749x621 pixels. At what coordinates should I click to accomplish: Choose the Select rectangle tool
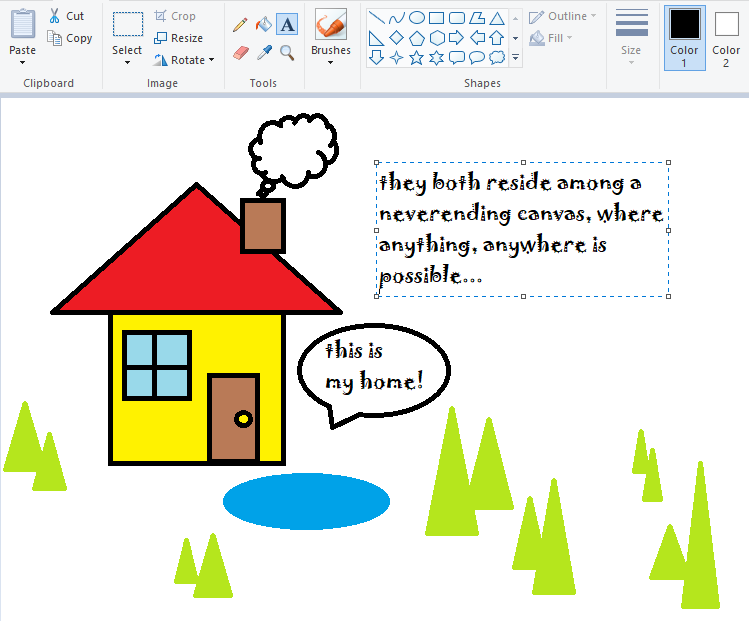[128, 24]
